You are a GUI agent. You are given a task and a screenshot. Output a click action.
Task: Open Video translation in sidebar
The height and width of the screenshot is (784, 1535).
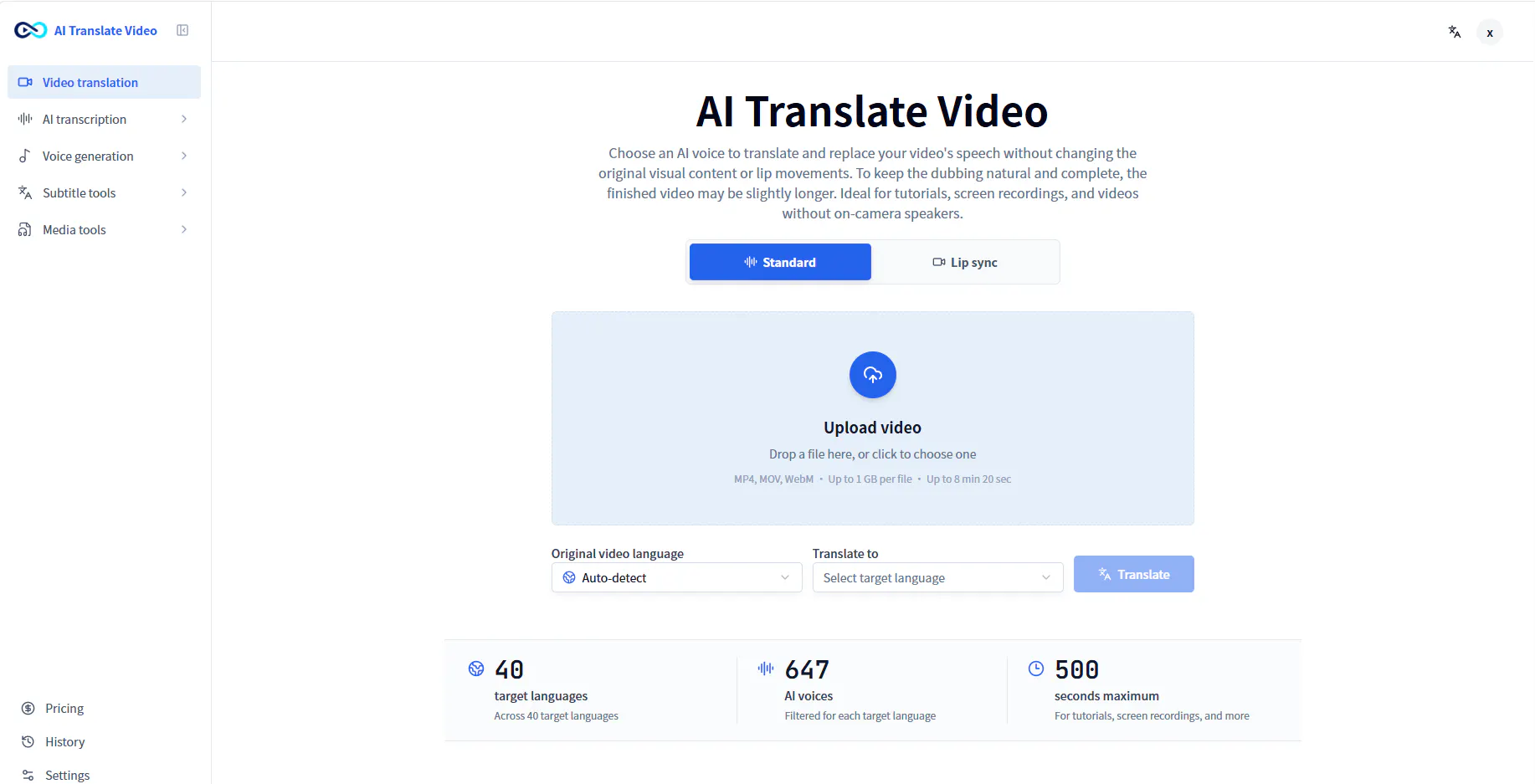tap(104, 82)
